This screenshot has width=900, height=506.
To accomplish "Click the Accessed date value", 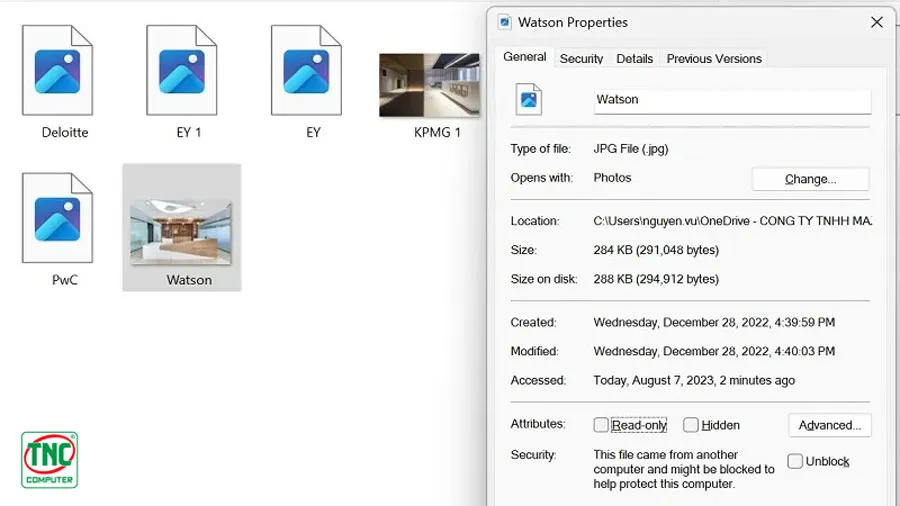I will click(x=694, y=380).
